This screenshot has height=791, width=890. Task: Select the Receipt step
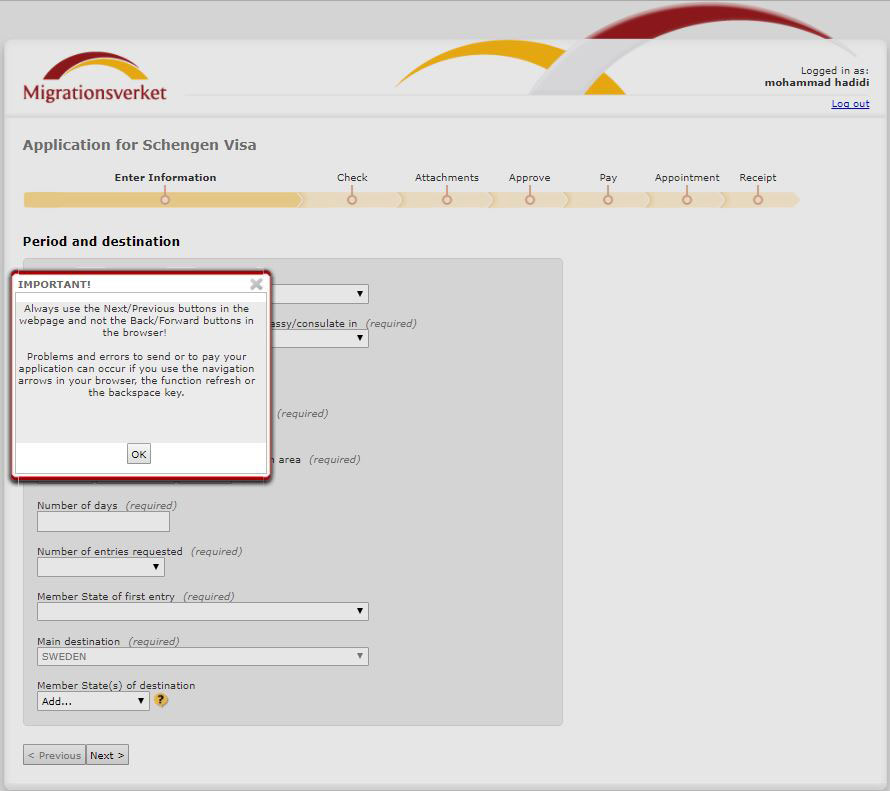pyautogui.click(x=758, y=199)
